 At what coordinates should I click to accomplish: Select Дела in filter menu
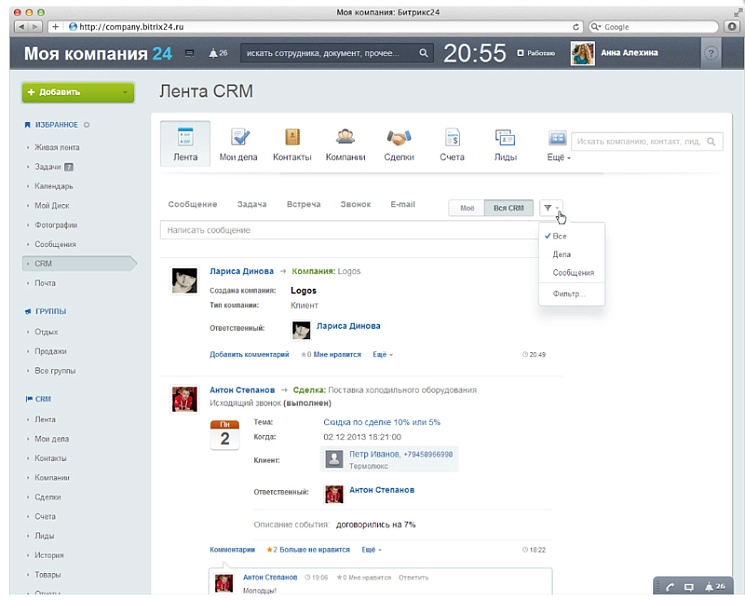[x=562, y=254]
